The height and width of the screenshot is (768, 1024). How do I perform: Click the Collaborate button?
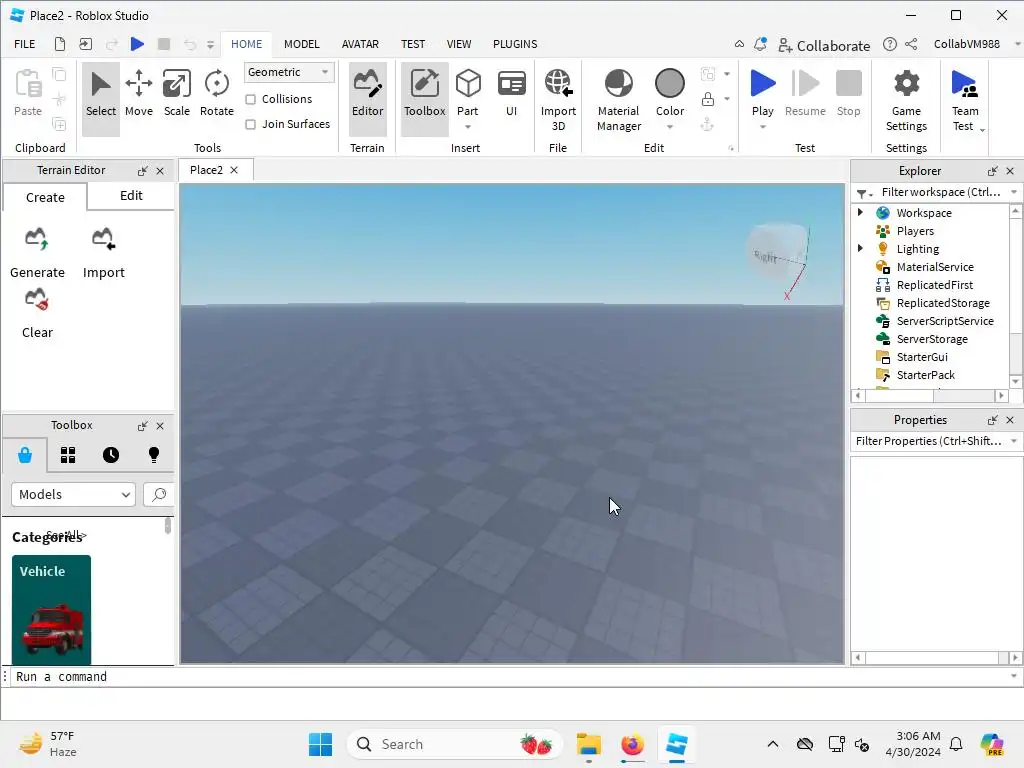[824, 45]
